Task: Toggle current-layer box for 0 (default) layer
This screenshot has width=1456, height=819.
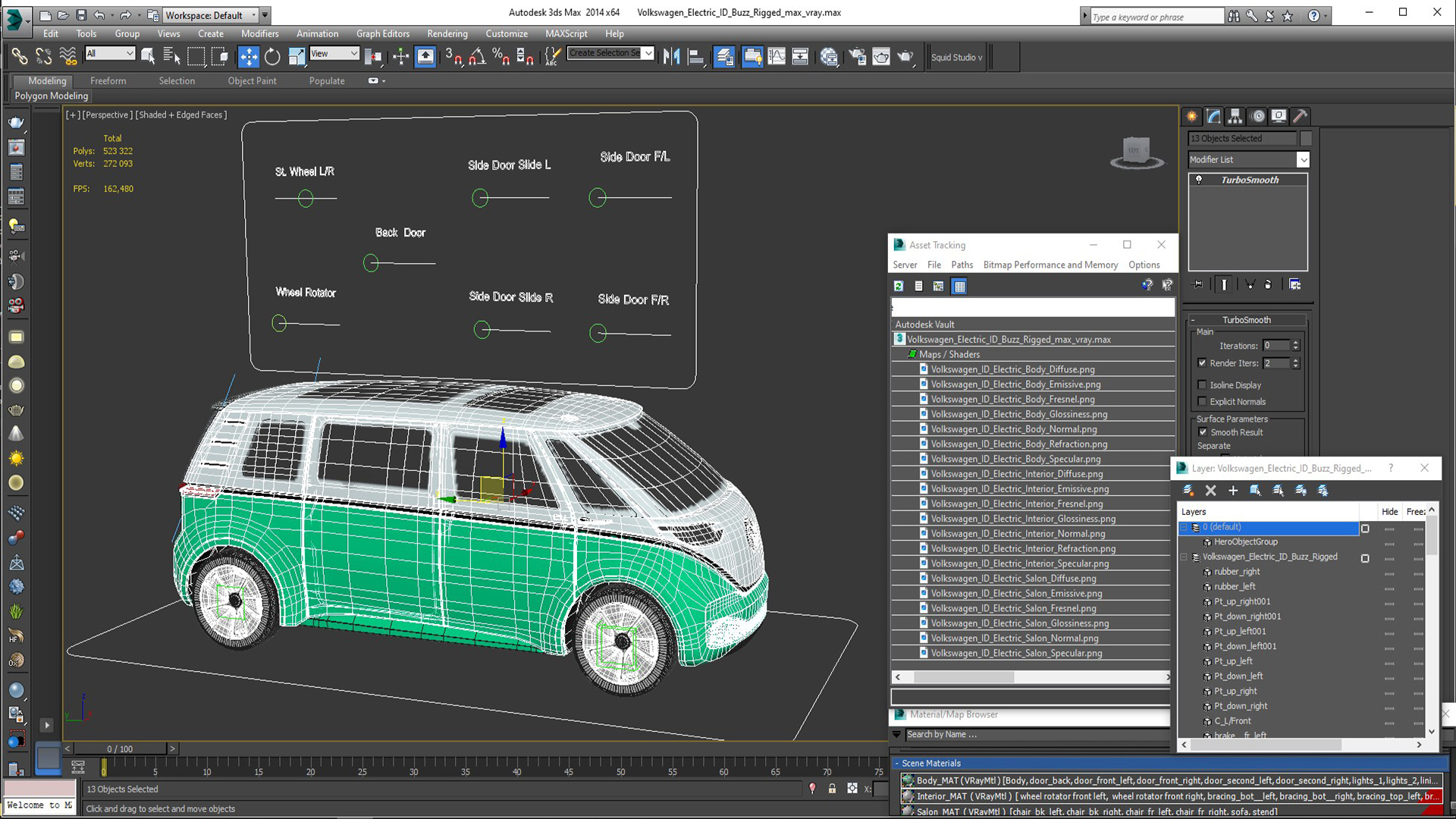Action: (1365, 528)
